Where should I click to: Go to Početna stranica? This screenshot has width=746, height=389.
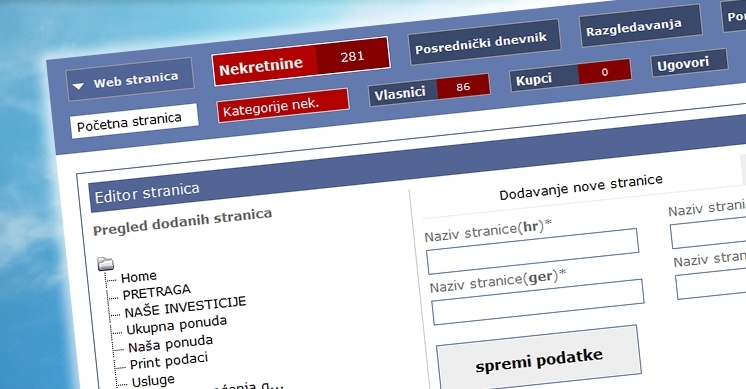(134, 121)
